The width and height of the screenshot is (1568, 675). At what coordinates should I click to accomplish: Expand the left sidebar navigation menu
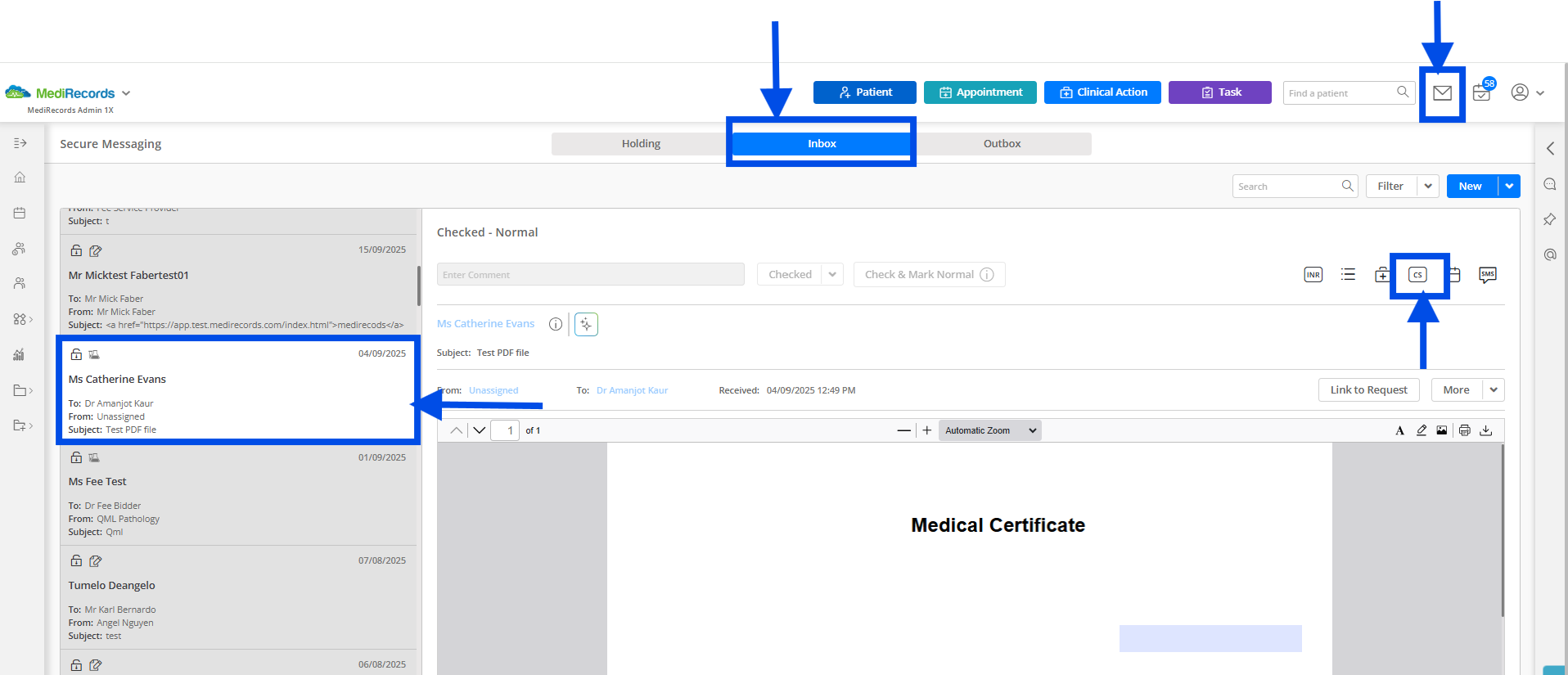(20, 143)
